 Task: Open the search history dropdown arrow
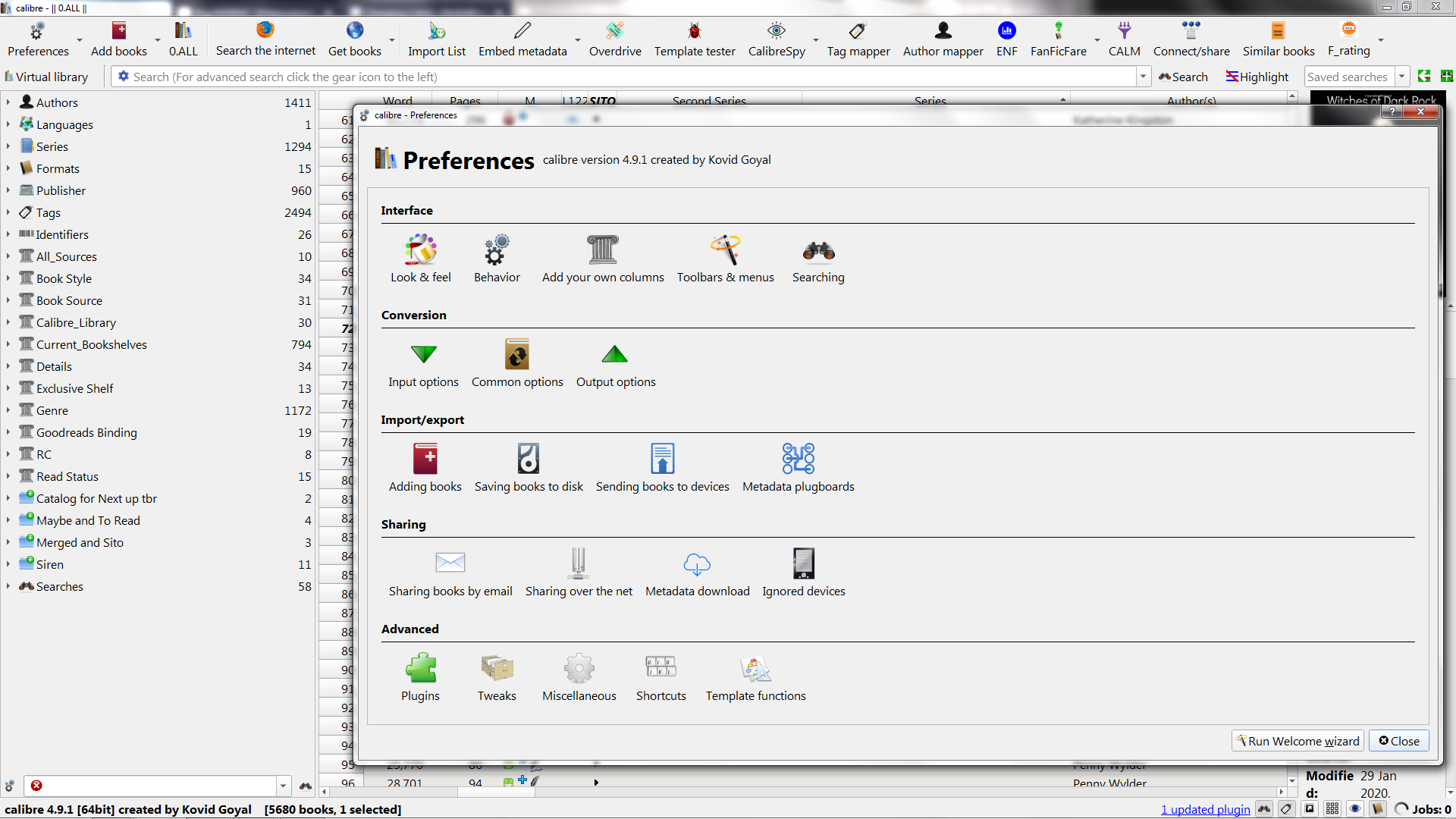click(1143, 77)
